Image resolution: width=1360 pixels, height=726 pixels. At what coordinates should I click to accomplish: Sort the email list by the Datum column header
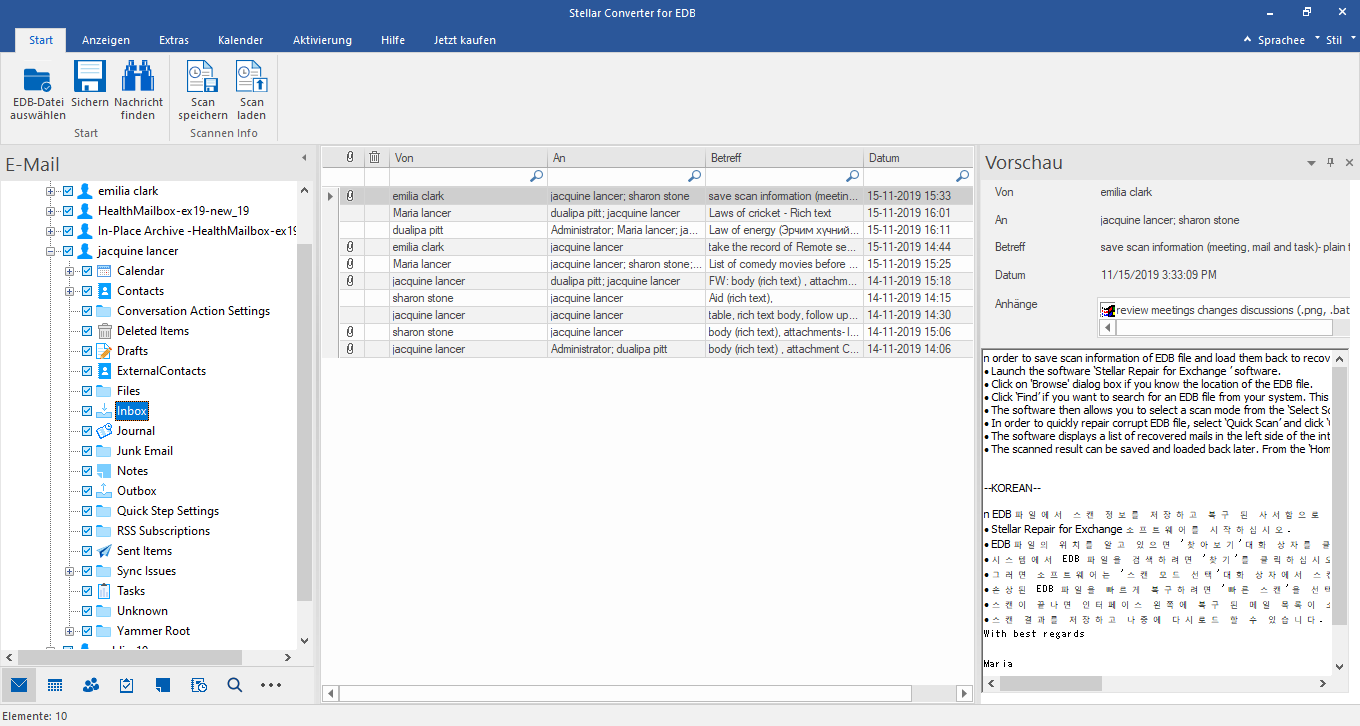910,158
